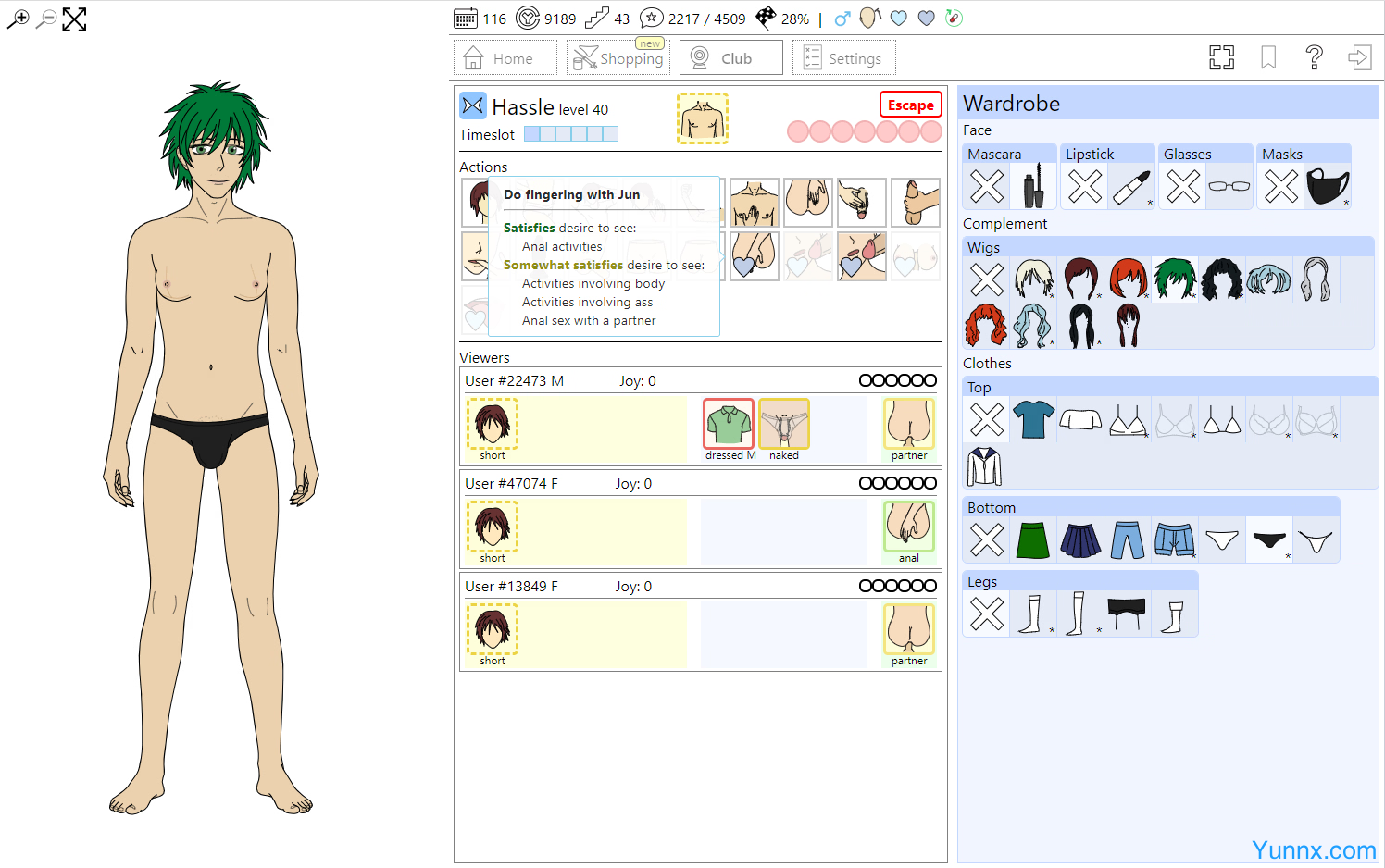Click the logout exit icon
The image size is (1385, 868).
1359,58
